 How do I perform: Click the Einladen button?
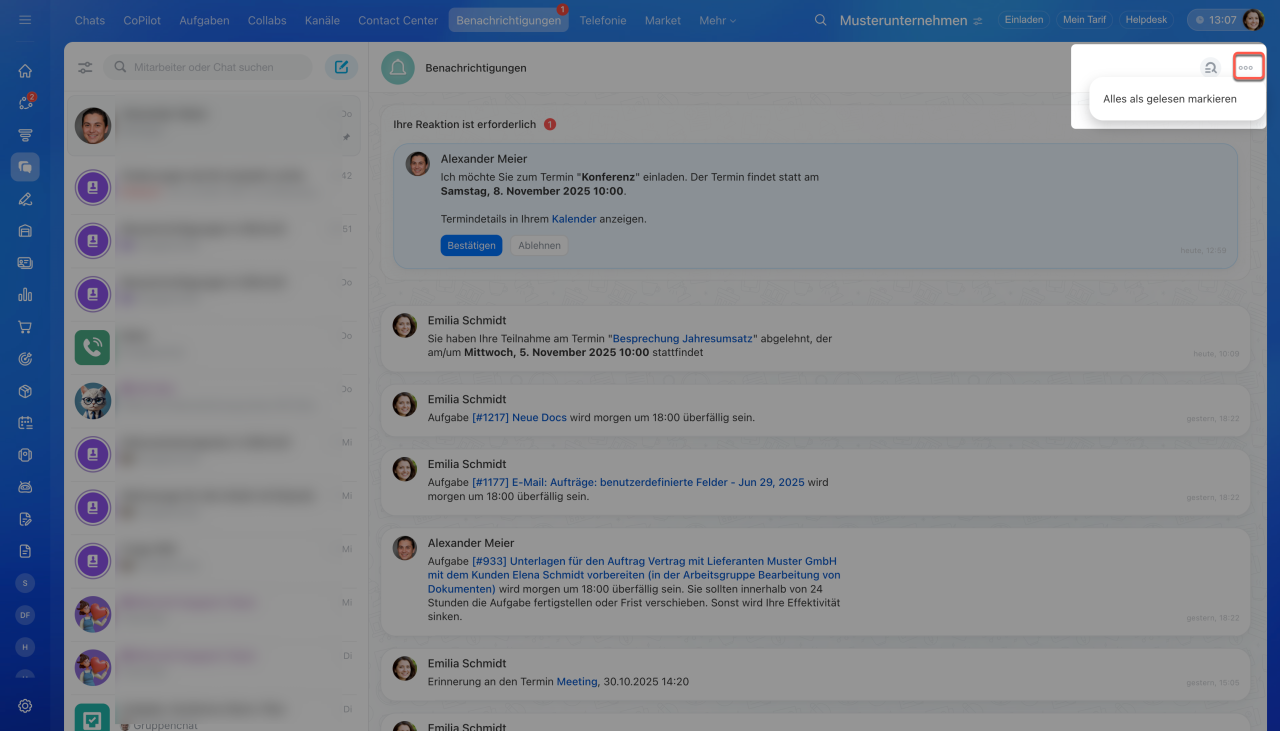1023,20
